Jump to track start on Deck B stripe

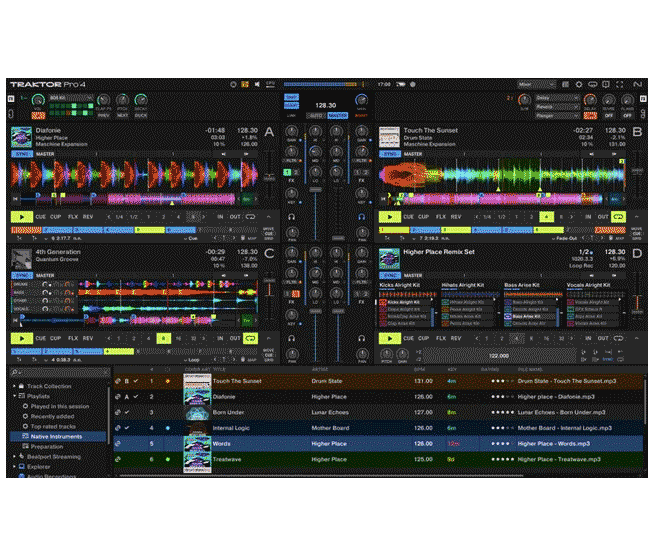click(384, 199)
